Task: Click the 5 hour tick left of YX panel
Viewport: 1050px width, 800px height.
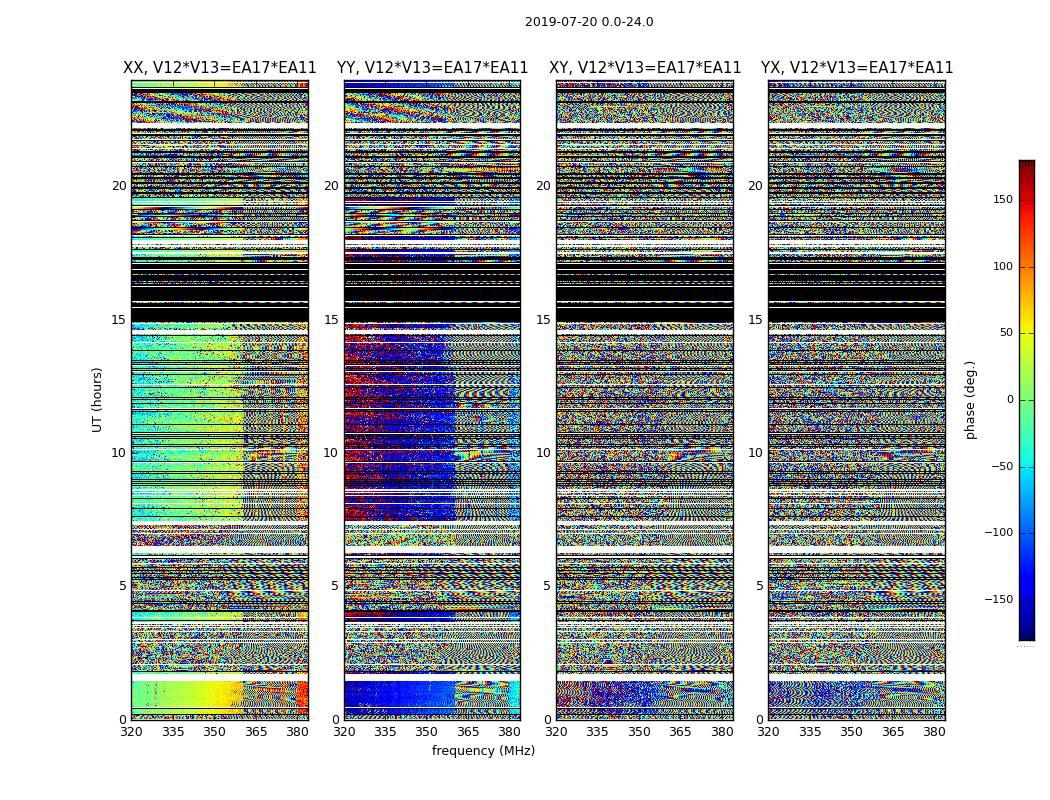Action: 759,586
